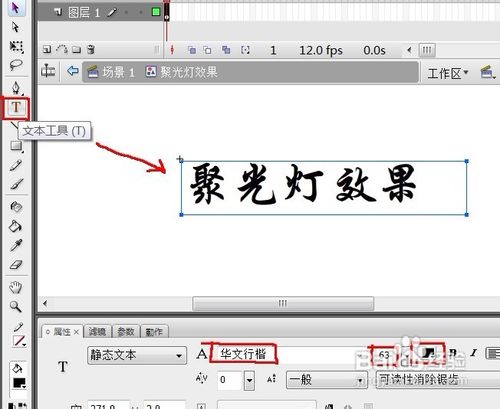The height and width of the screenshot is (409, 500).
Task: Toggle outline square on layer 图层 1
Action: click(x=156, y=12)
